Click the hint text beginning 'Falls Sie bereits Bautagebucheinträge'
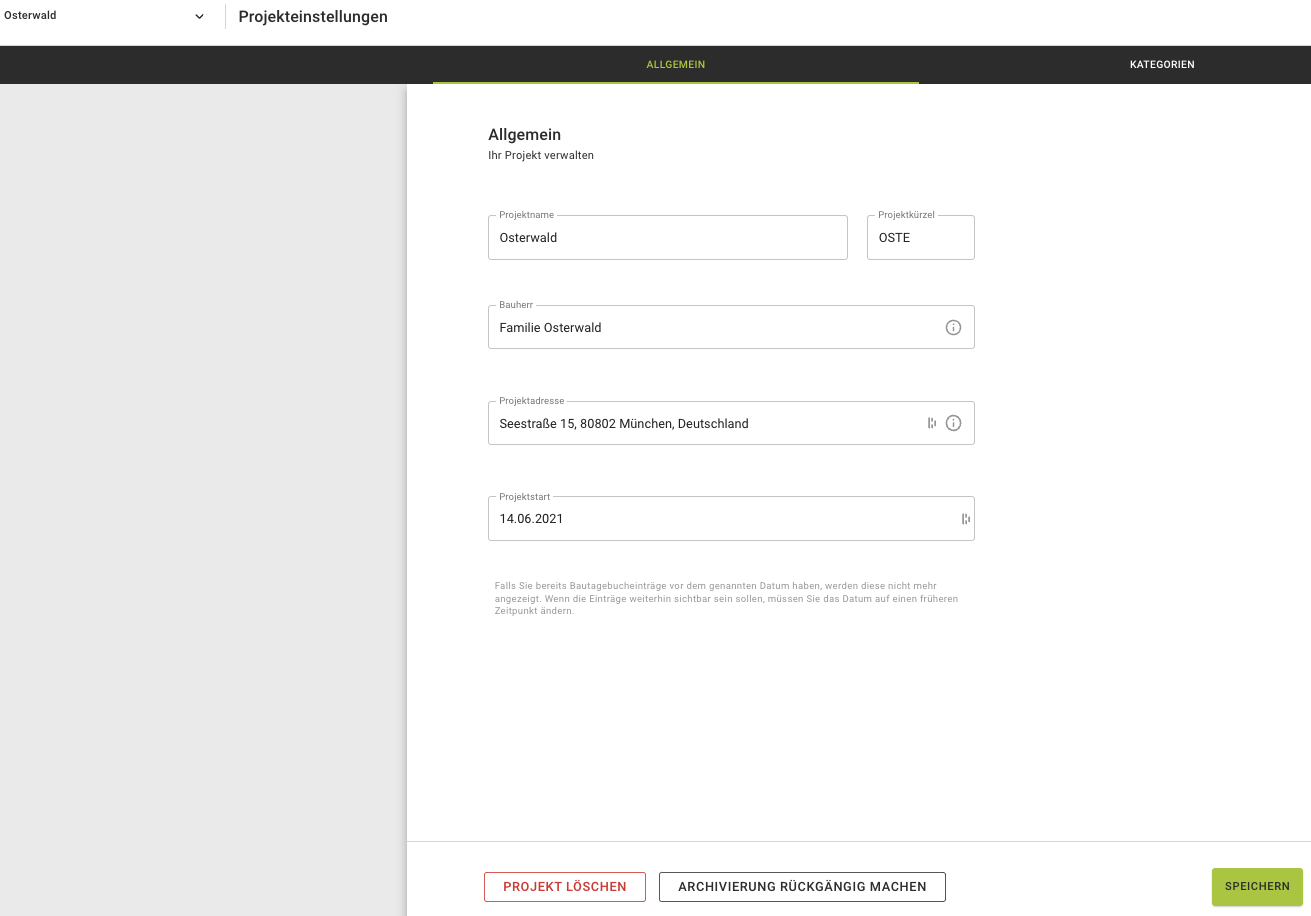Screen dimensions: 1311x916 (726, 598)
